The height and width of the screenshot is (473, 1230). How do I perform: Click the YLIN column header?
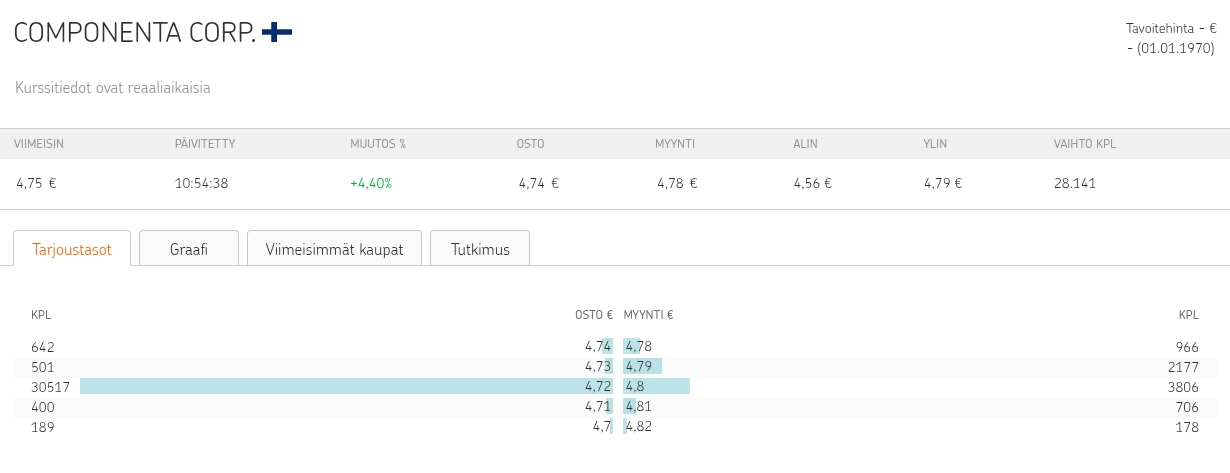coord(935,144)
